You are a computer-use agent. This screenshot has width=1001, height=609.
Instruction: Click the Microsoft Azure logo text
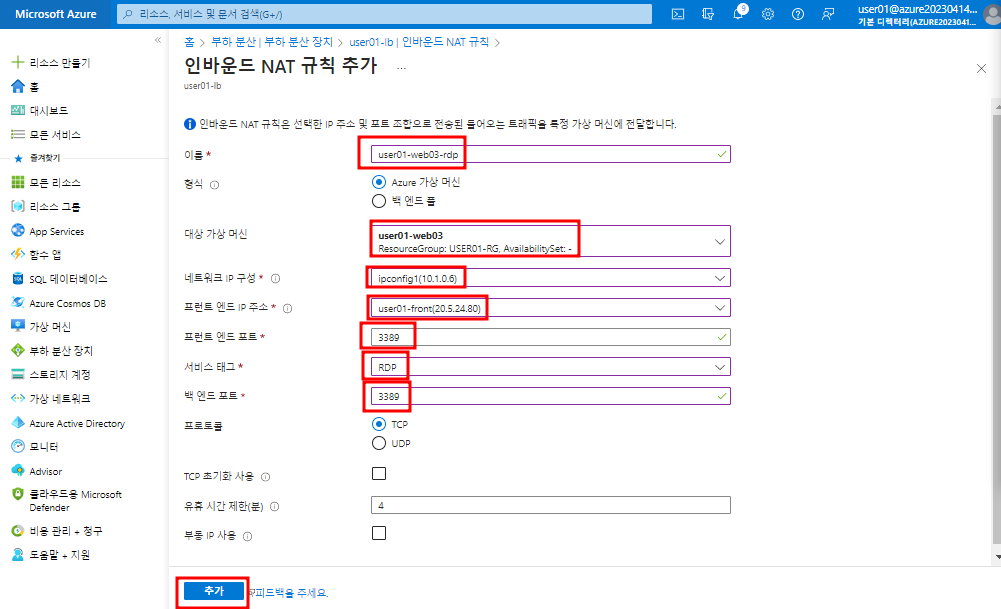tap(56, 14)
